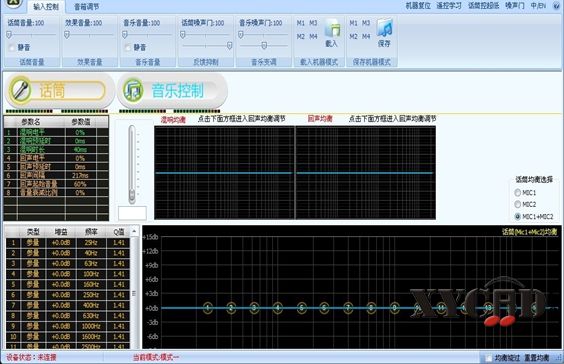
Task: Switch to the 音箱调节 tab
Action: pos(87,6)
